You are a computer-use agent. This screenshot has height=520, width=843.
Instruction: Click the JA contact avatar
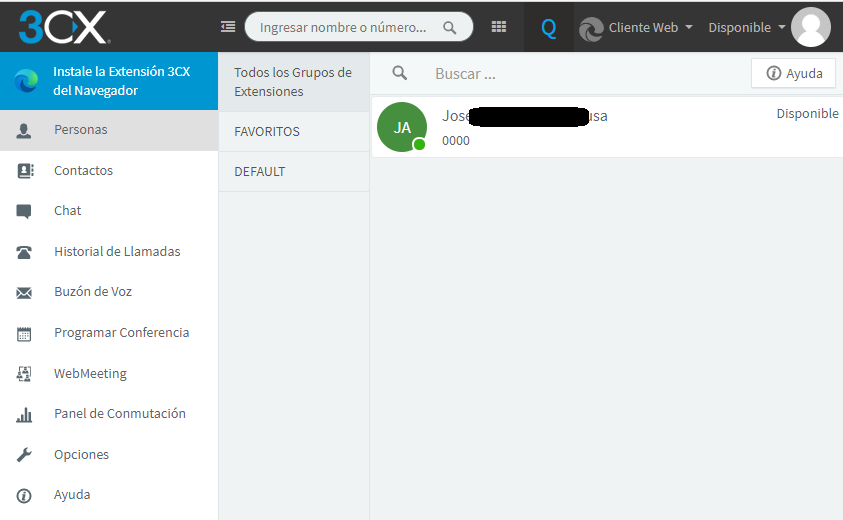(x=402, y=128)
